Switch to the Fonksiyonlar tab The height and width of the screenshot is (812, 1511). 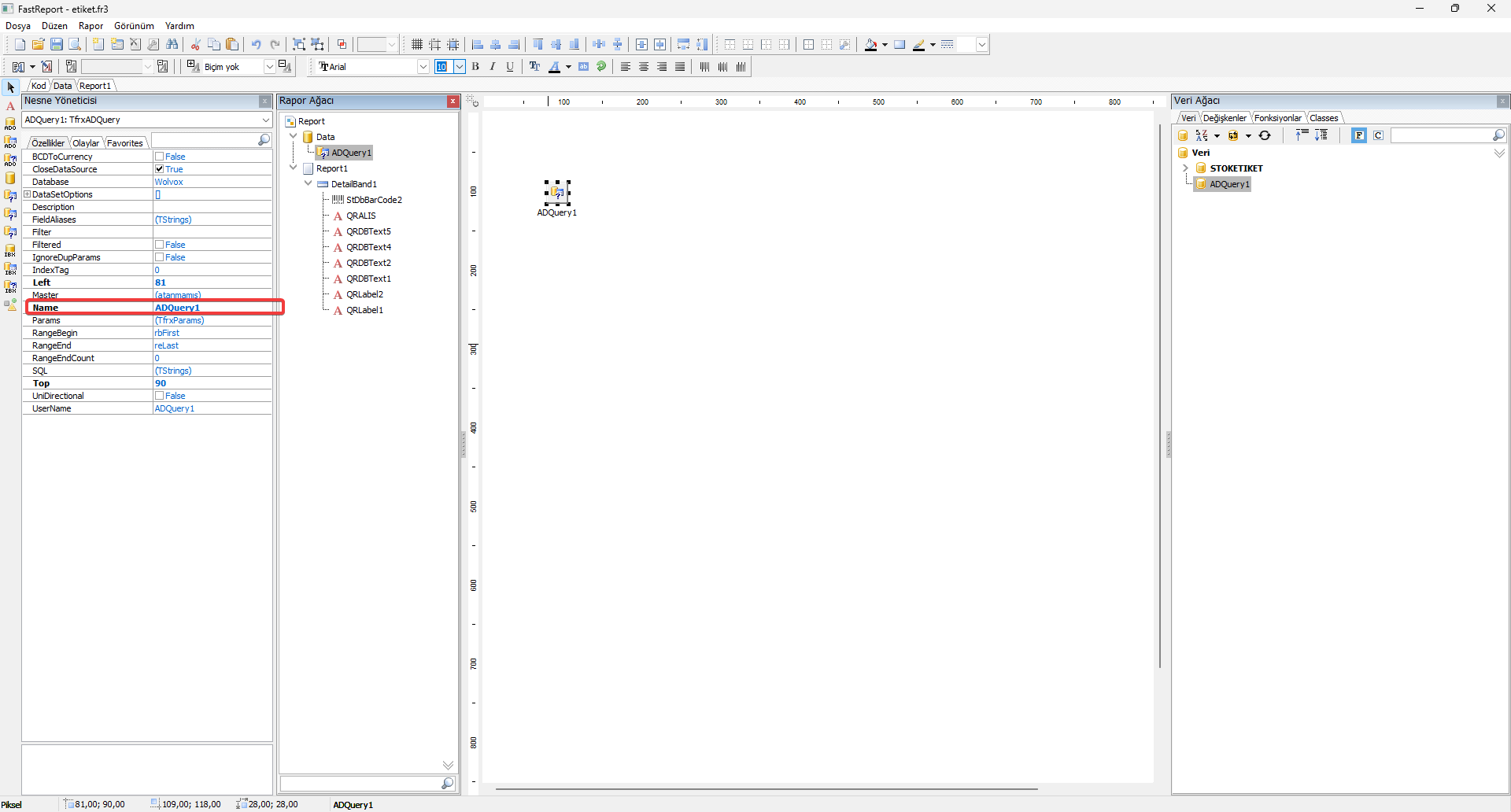(1277, 118)
